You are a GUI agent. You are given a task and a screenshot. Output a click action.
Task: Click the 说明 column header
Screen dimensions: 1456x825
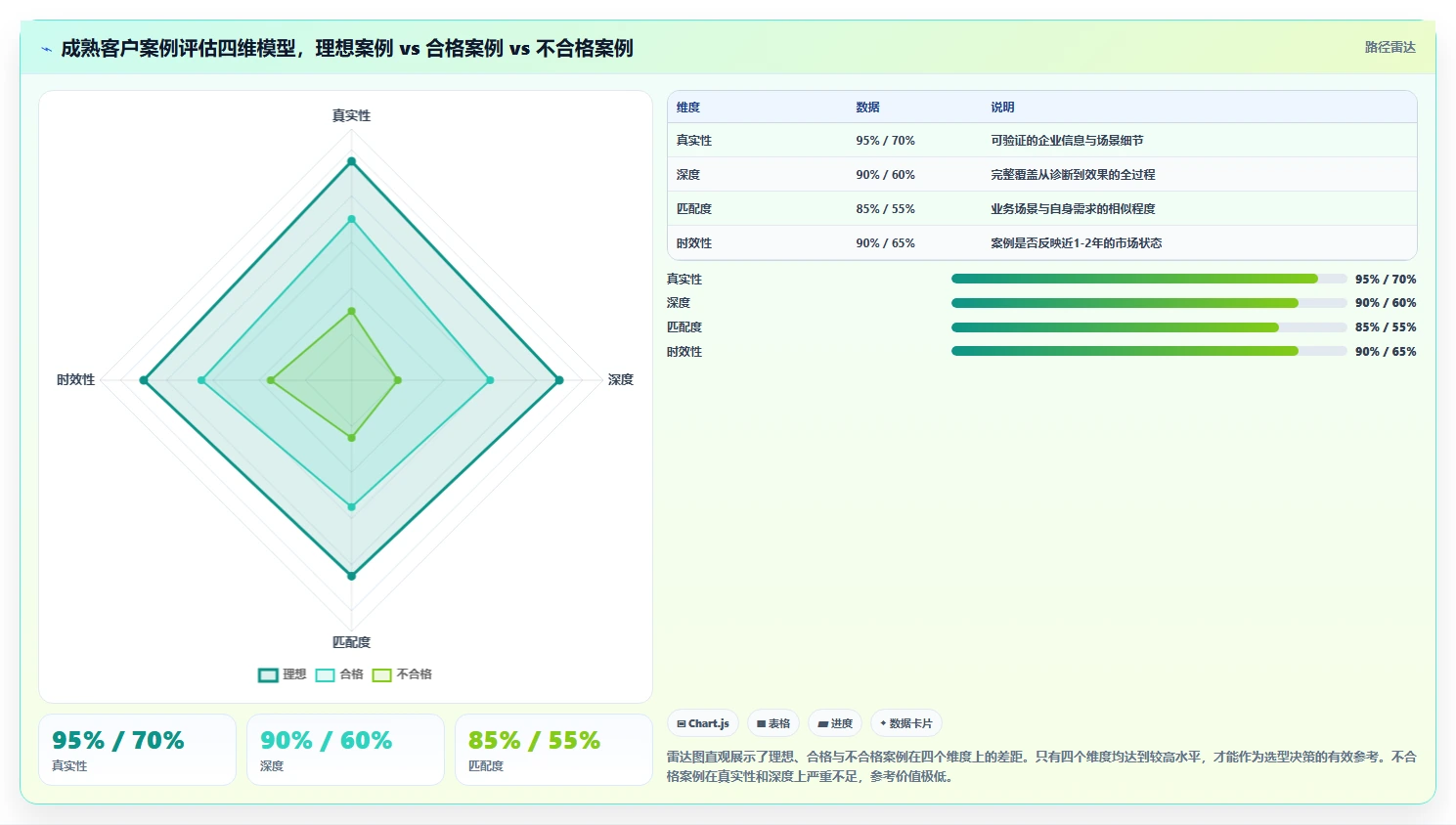1002,108
